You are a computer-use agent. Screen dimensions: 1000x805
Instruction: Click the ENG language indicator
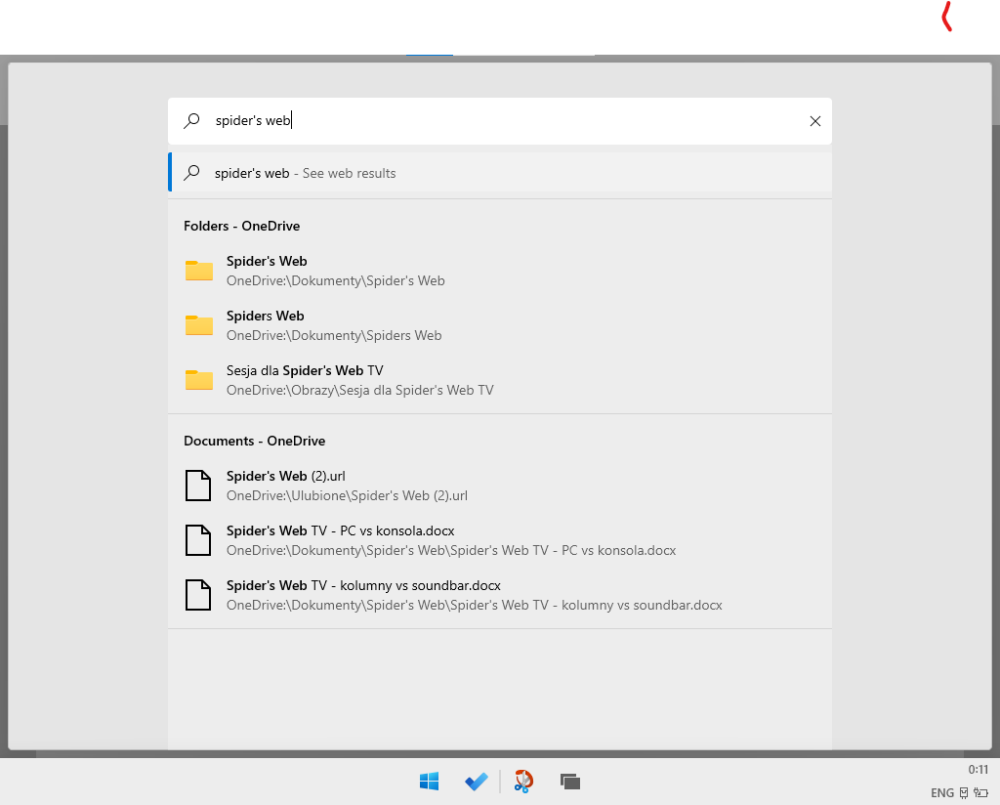942,793
